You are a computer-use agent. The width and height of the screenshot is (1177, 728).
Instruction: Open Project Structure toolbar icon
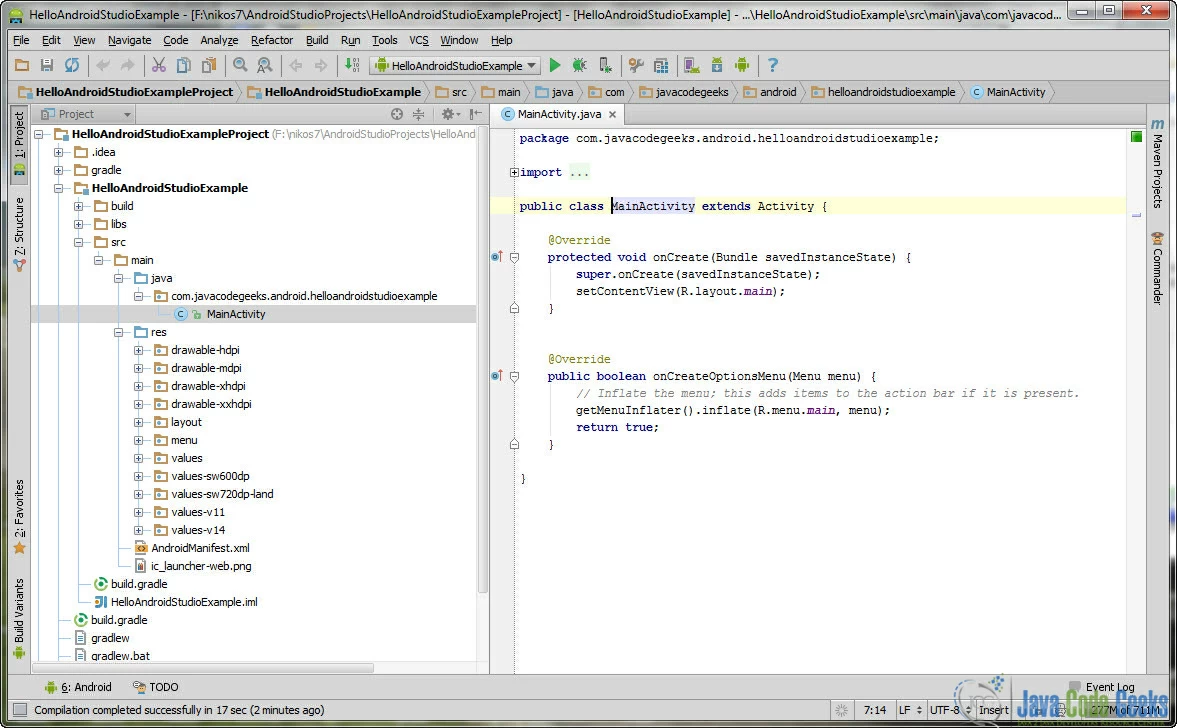tap(661, 65)
